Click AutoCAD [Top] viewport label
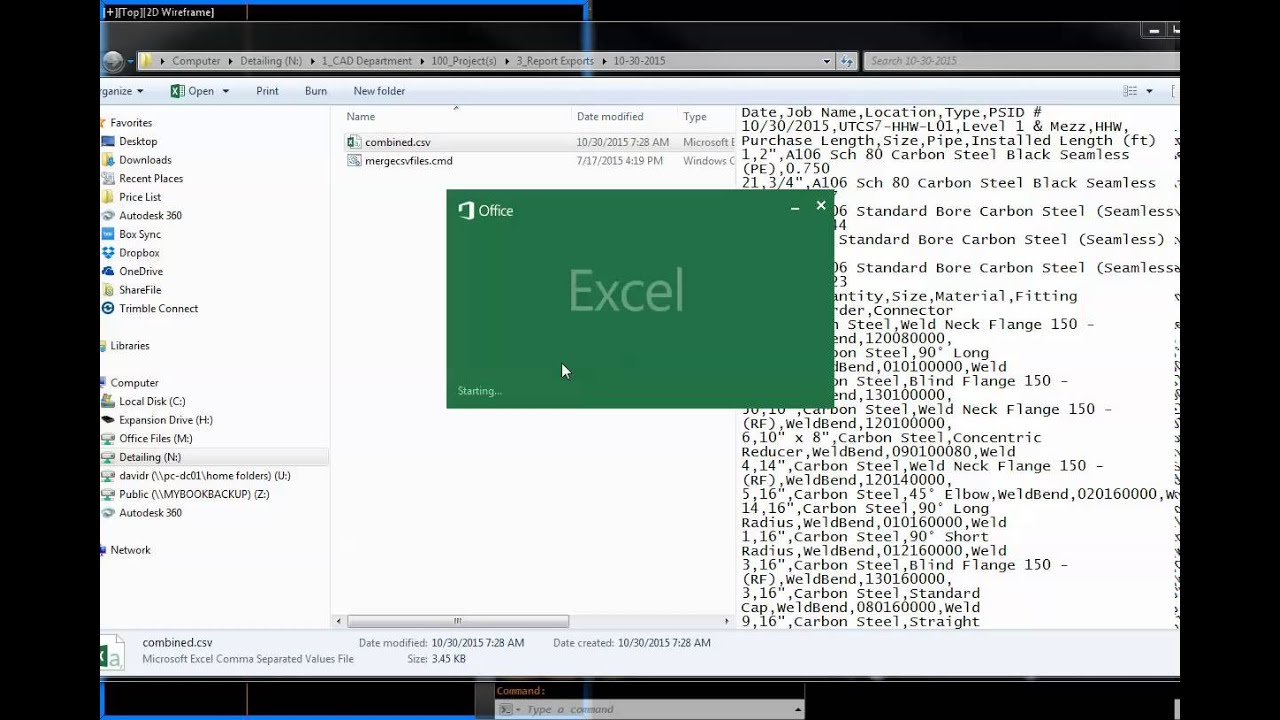Screen dimensions: 1280x720 click(131, 12)
